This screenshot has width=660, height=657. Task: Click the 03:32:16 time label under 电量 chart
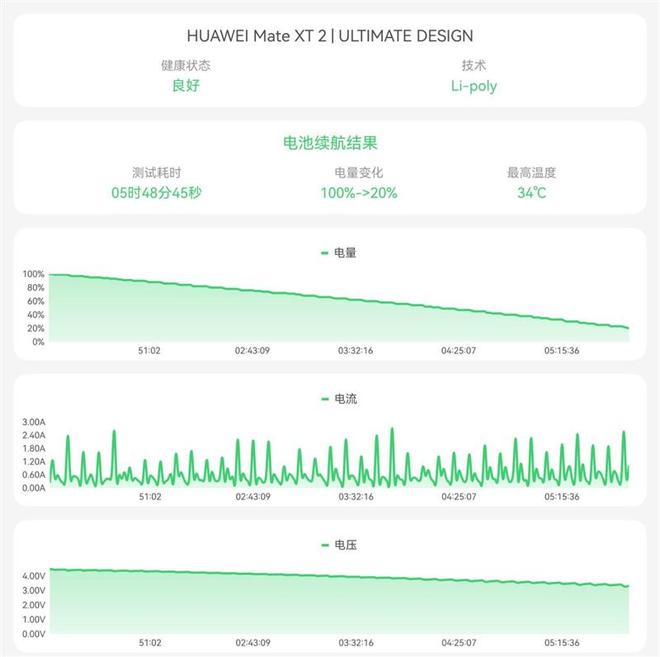coord(356,350)
